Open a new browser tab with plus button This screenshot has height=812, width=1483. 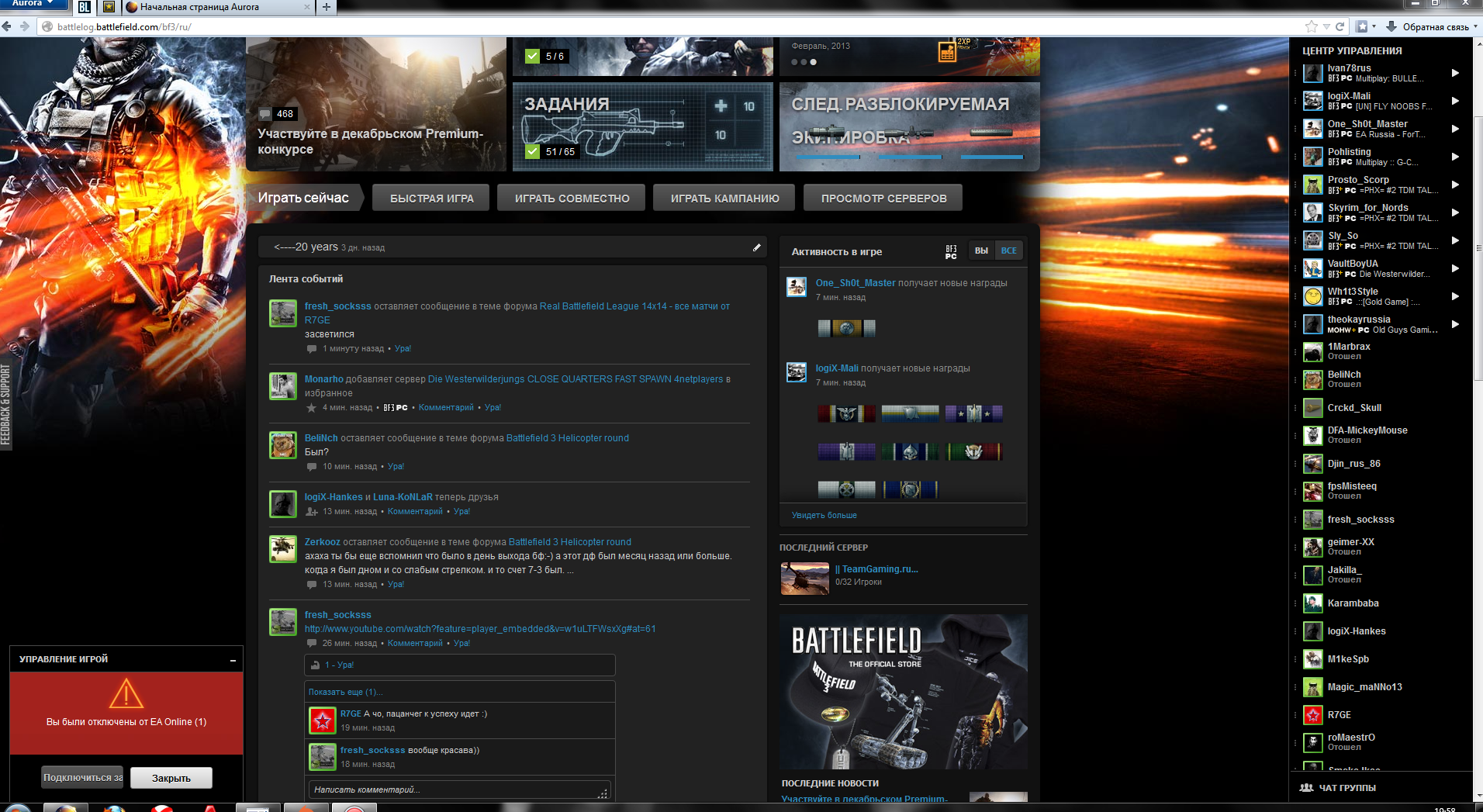pyautogui.click(x=327, y=7)
